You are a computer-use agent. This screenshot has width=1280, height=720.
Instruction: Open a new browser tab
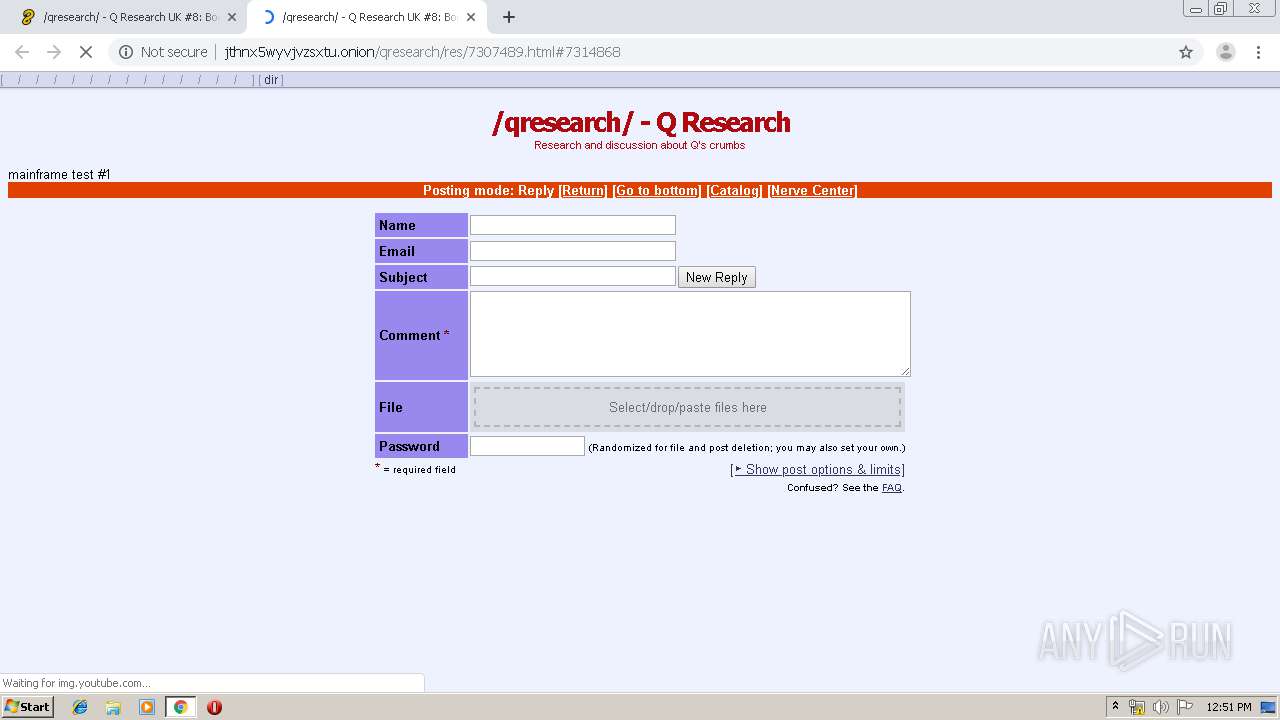(509, 17)
